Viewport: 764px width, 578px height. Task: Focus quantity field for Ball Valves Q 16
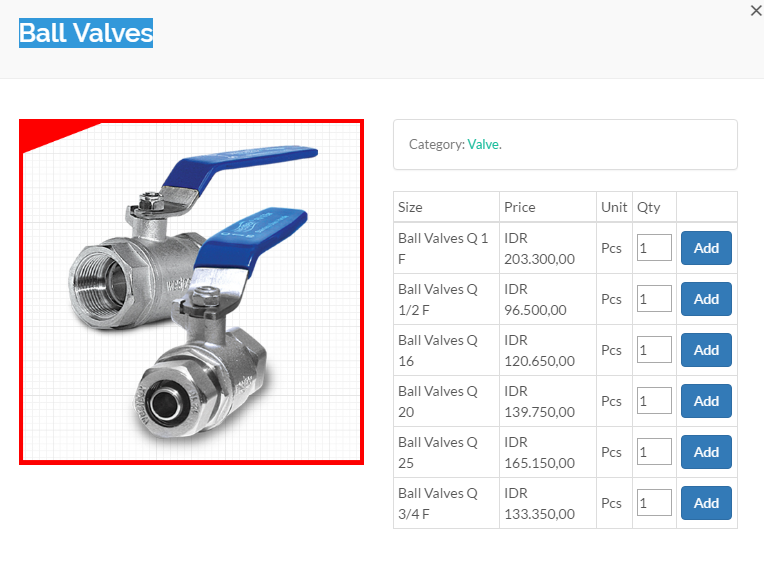[x=654, y=349]
